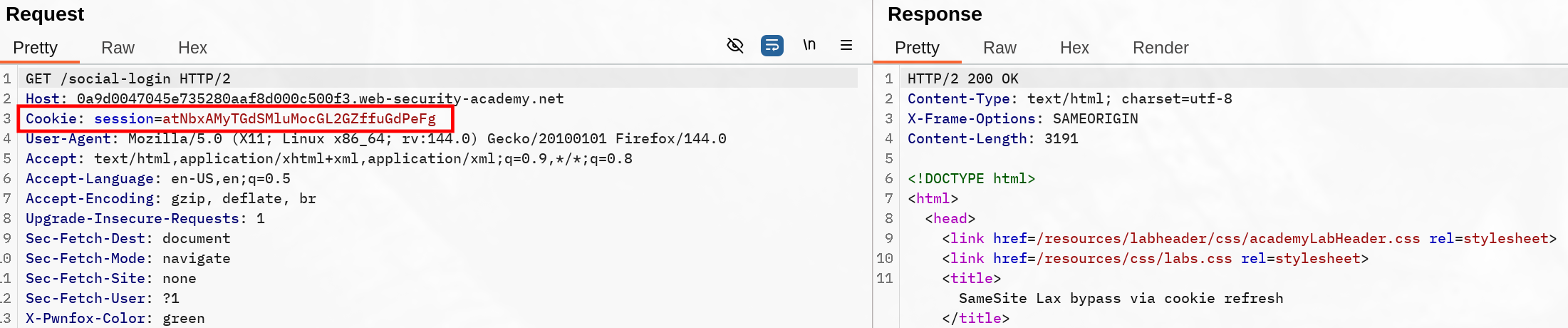Place cursor on the Host header value

click(320, 98)
